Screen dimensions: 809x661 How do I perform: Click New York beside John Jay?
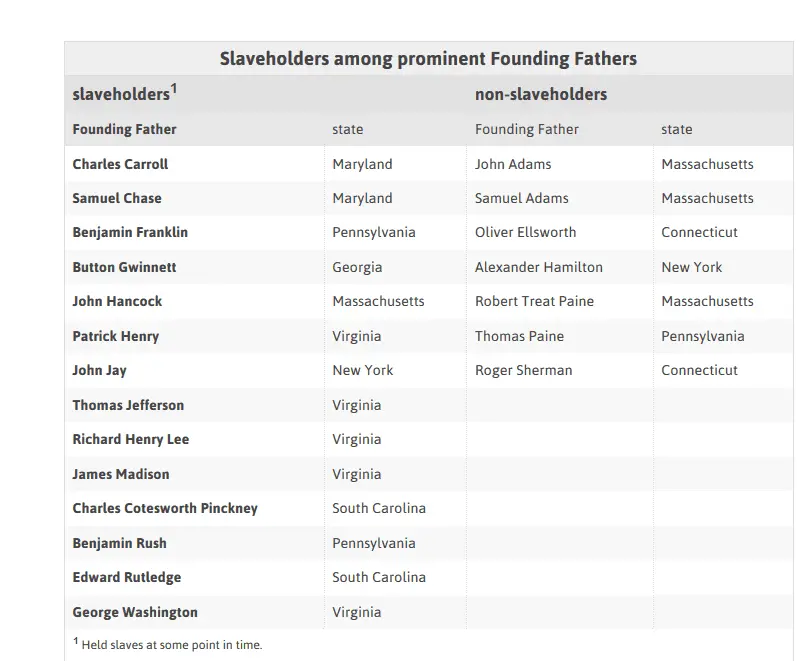point(363,370)
